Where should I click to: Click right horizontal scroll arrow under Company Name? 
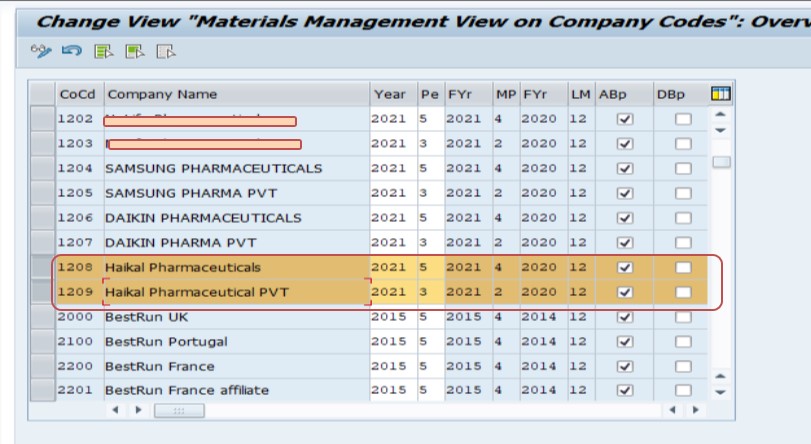[138, 410]
